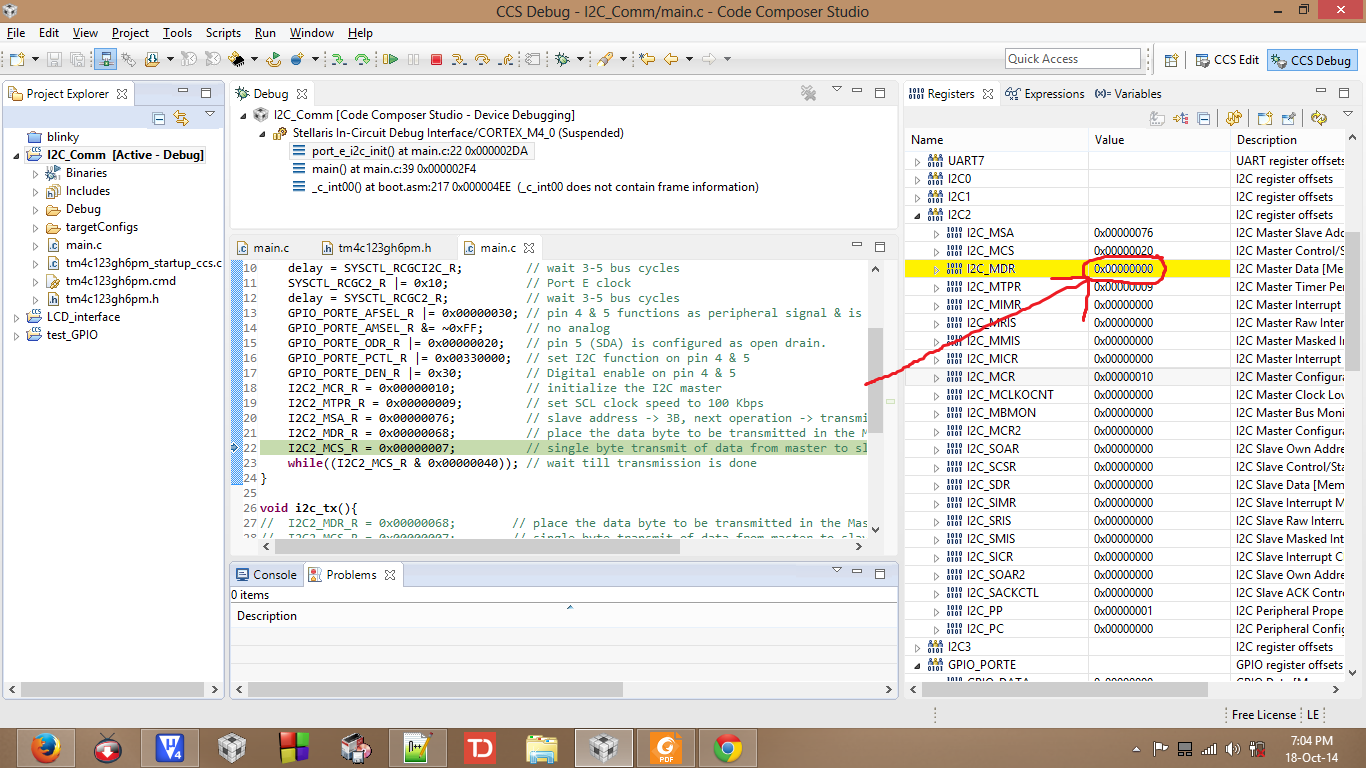Viewport: 1366px width, 768px height.
Task: Click the green bug Debug icon
Action: pyautogui.click(x=562, y=60)
